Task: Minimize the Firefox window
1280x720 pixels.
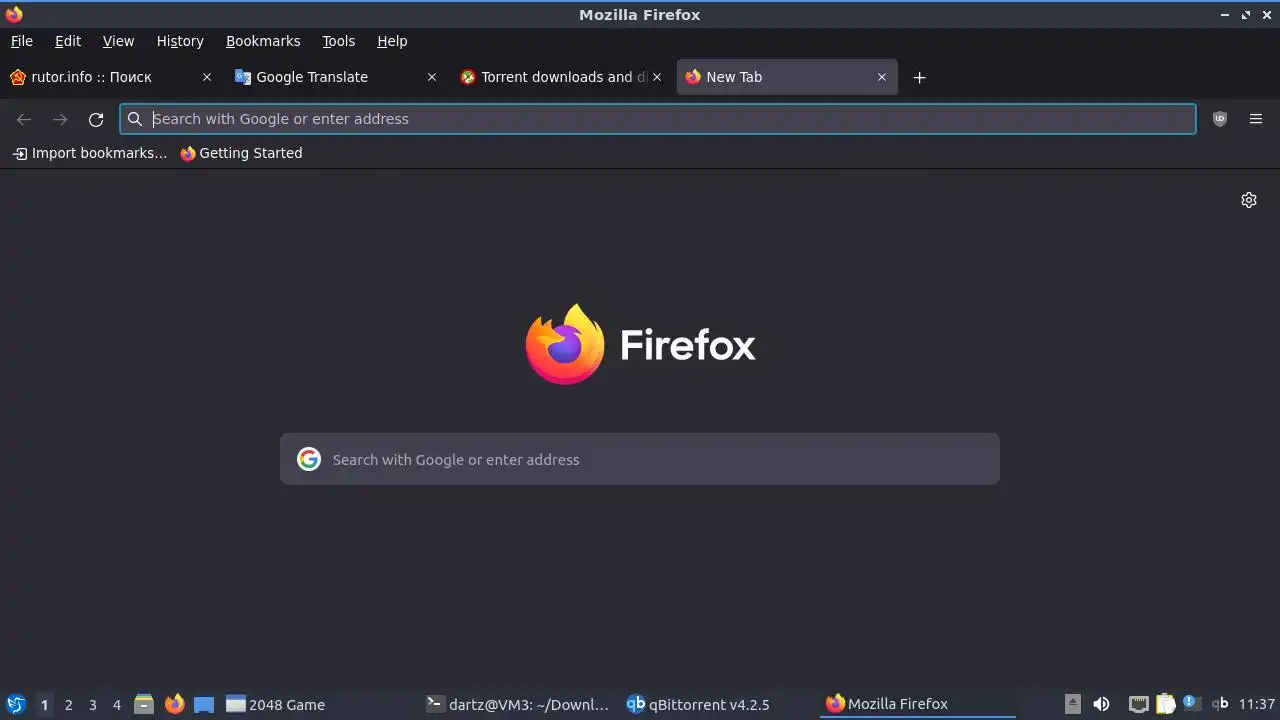Action: click(x=1225, y=15)
